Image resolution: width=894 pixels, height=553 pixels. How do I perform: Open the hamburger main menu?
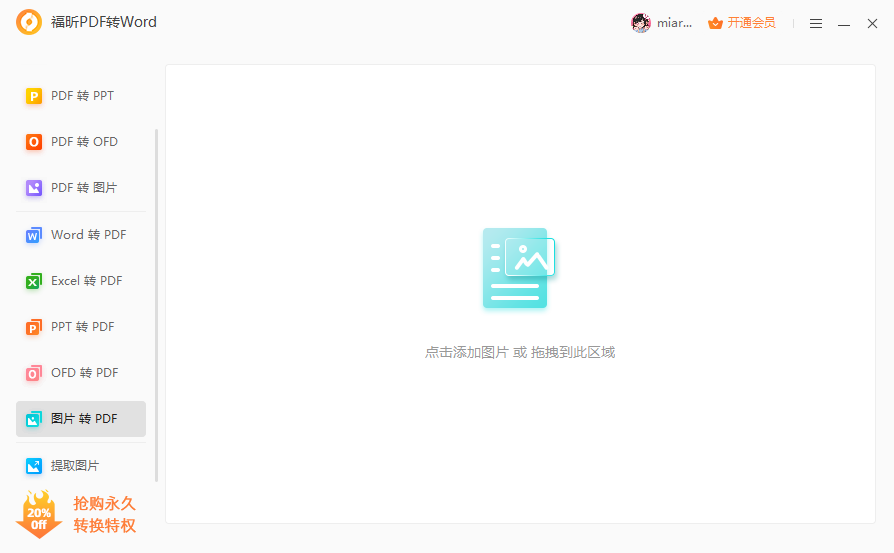(816, 23)
